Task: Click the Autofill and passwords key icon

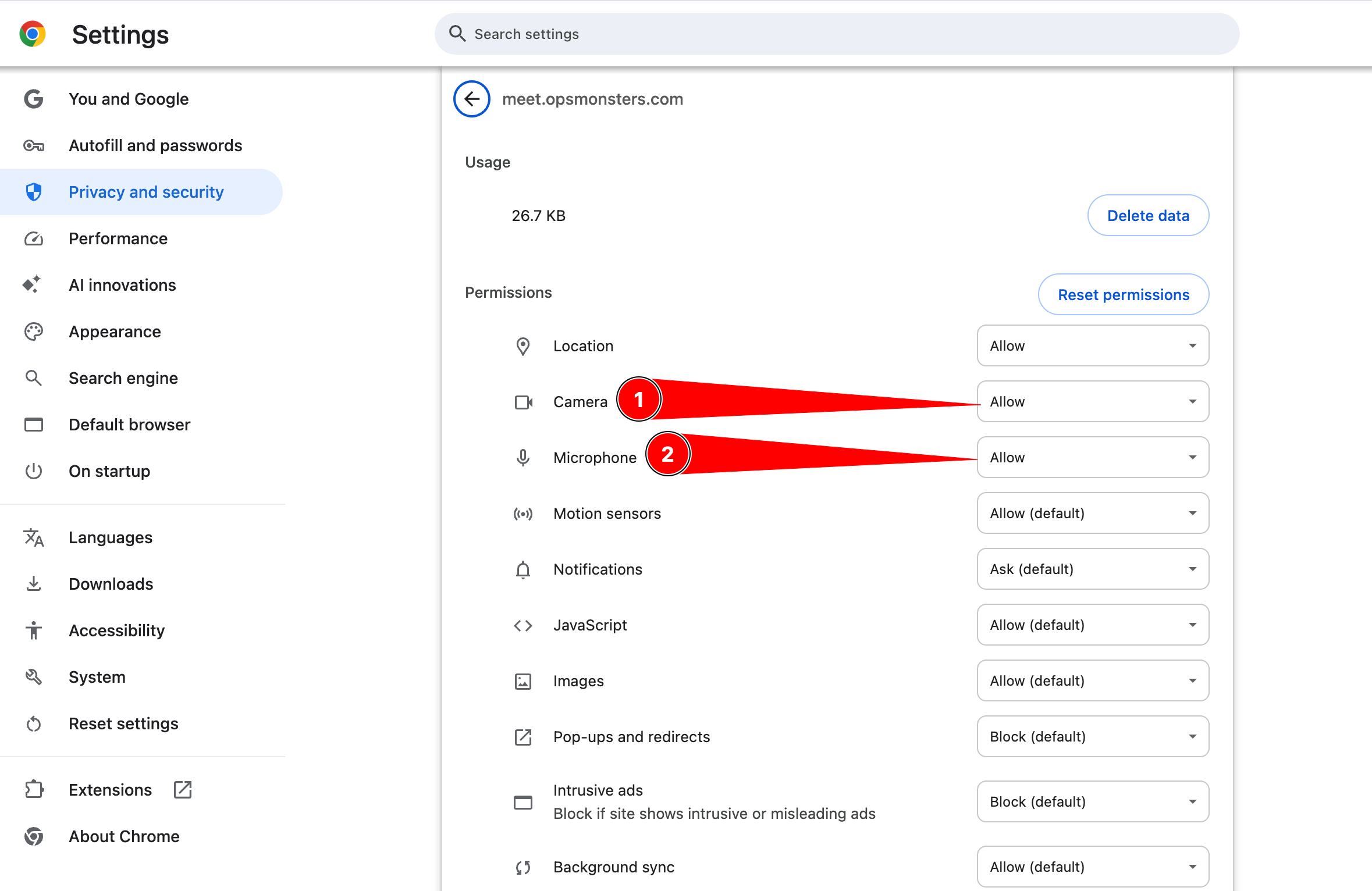Action: 34,145
